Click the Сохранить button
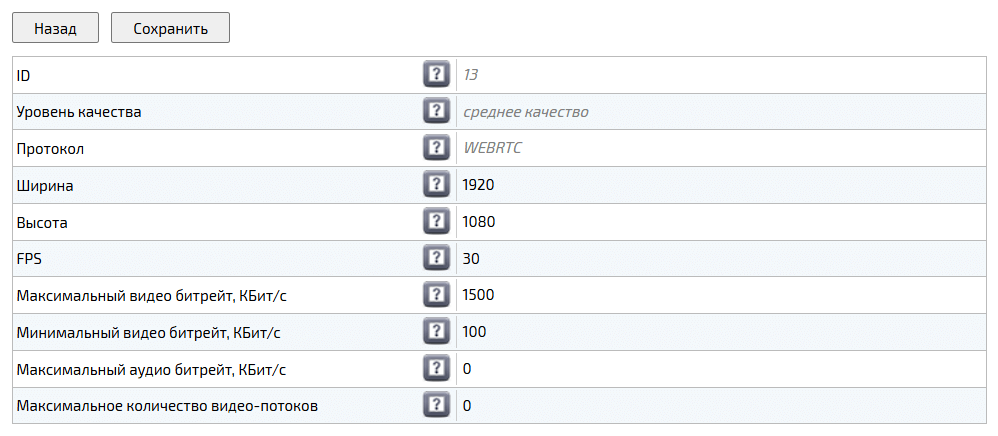Screen dimensions: 998x436 pyautogui.click(x=170, y=28)
